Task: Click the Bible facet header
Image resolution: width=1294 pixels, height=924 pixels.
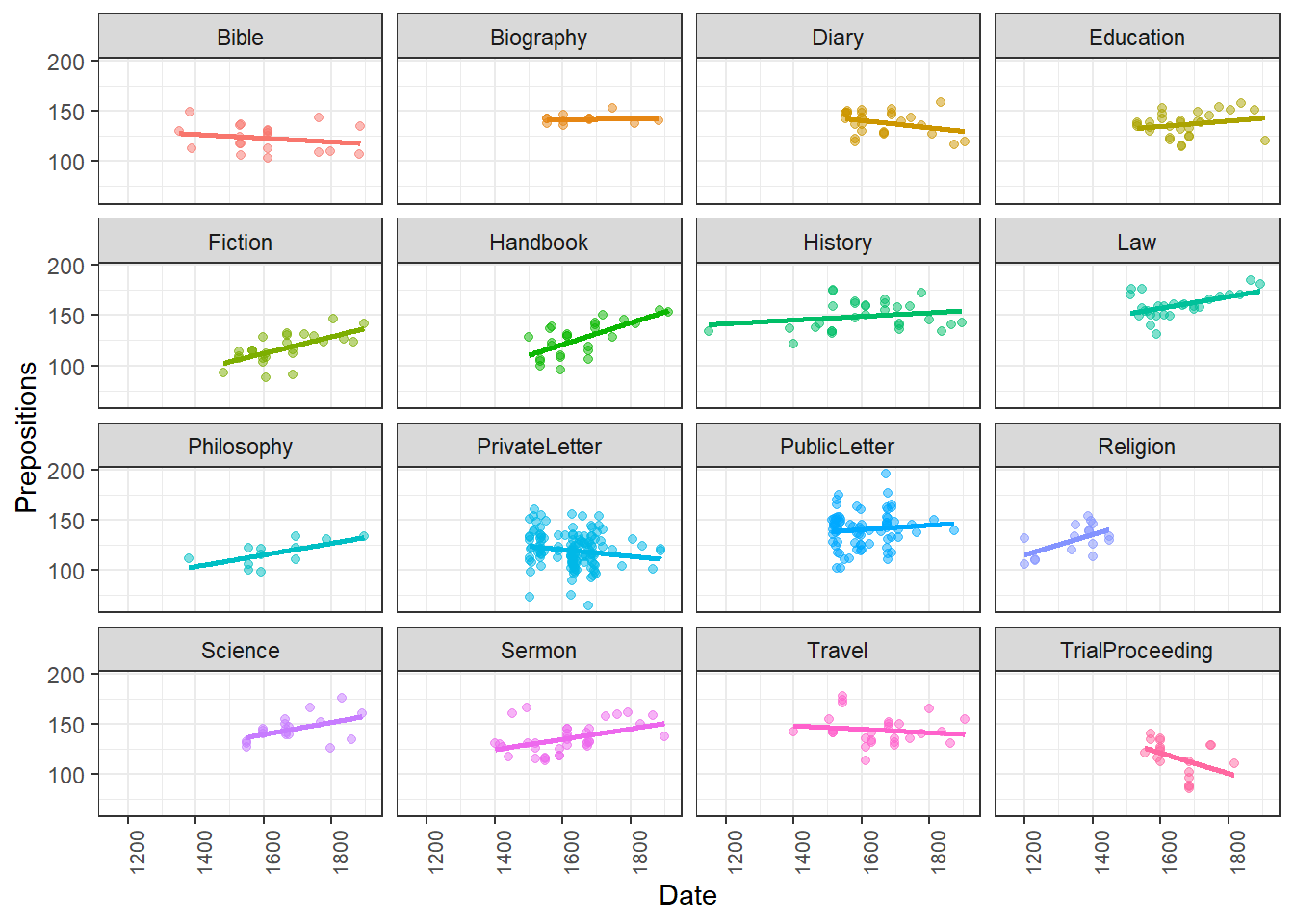Action: (x=240, y=38)
